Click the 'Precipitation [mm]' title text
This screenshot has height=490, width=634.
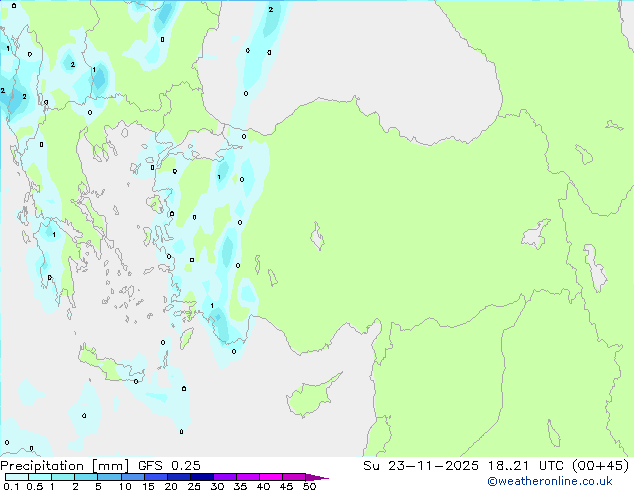point(64,466)
